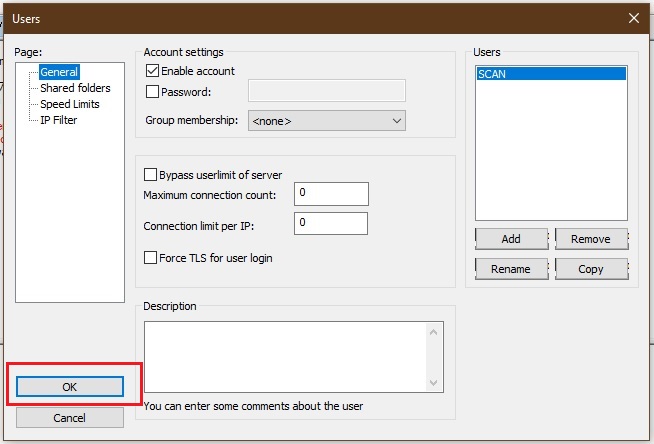This screenshot has height=444, width=654.
Task: Open the Shared folders page
Action: click(75, 88)
